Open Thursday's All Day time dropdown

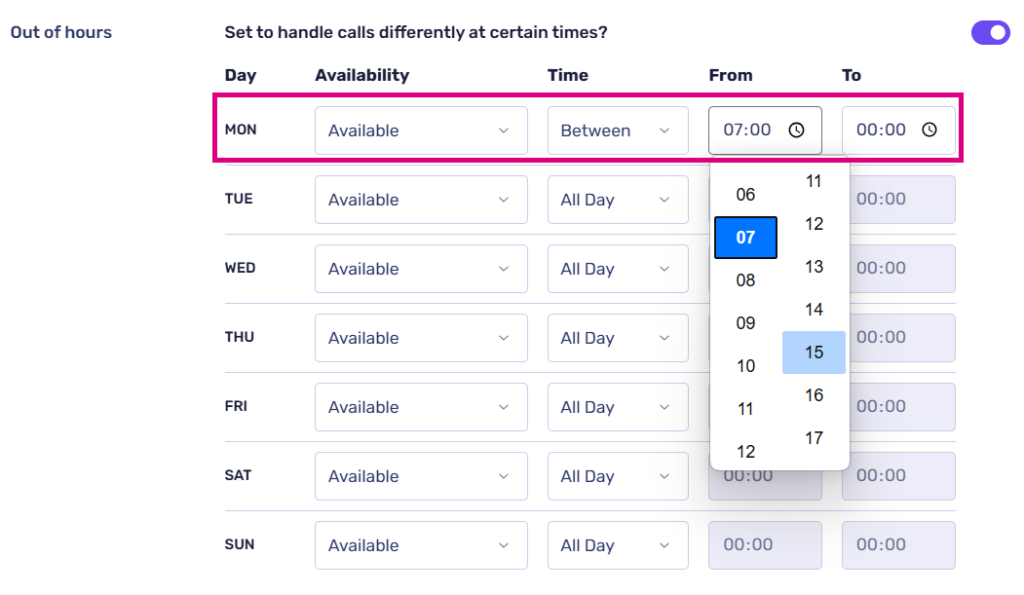click(617, 338)
